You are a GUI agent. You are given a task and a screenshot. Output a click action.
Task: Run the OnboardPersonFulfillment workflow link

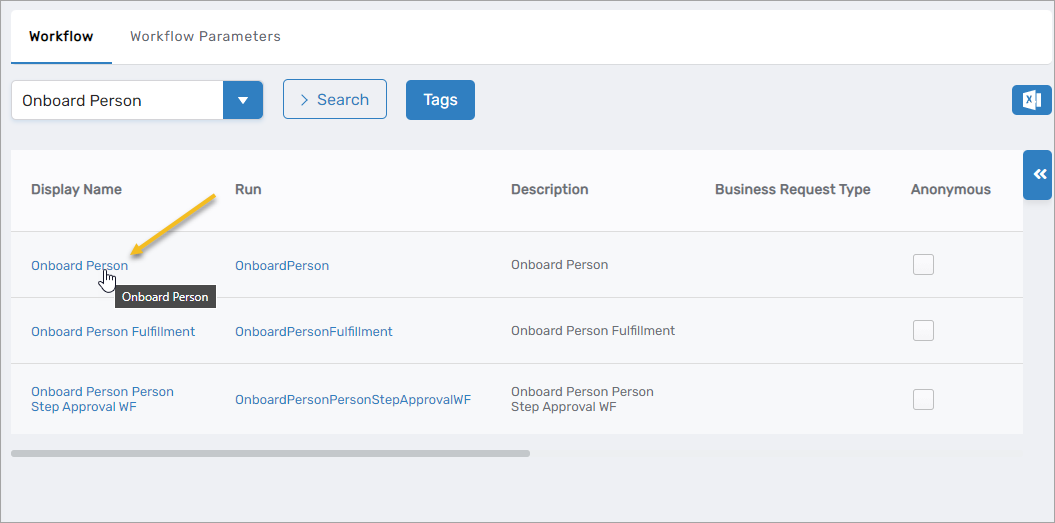point(313,331)
